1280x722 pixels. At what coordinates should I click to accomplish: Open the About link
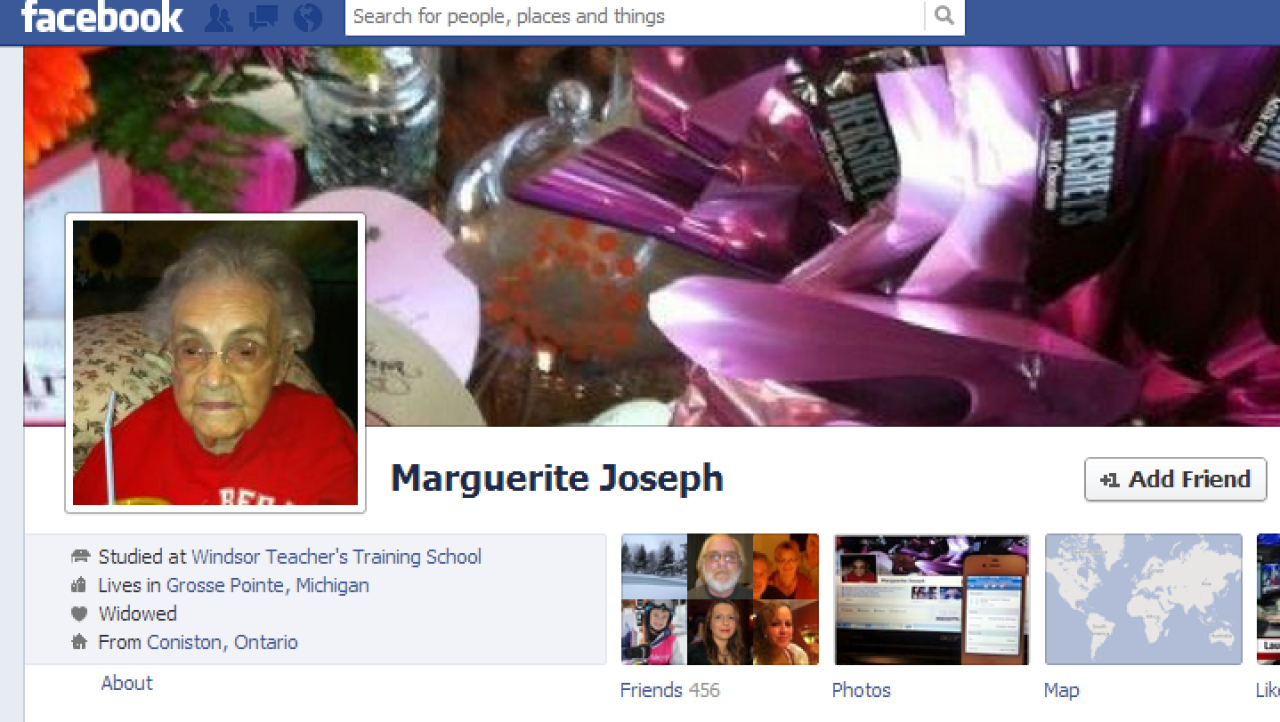click(x=127, y=683)
